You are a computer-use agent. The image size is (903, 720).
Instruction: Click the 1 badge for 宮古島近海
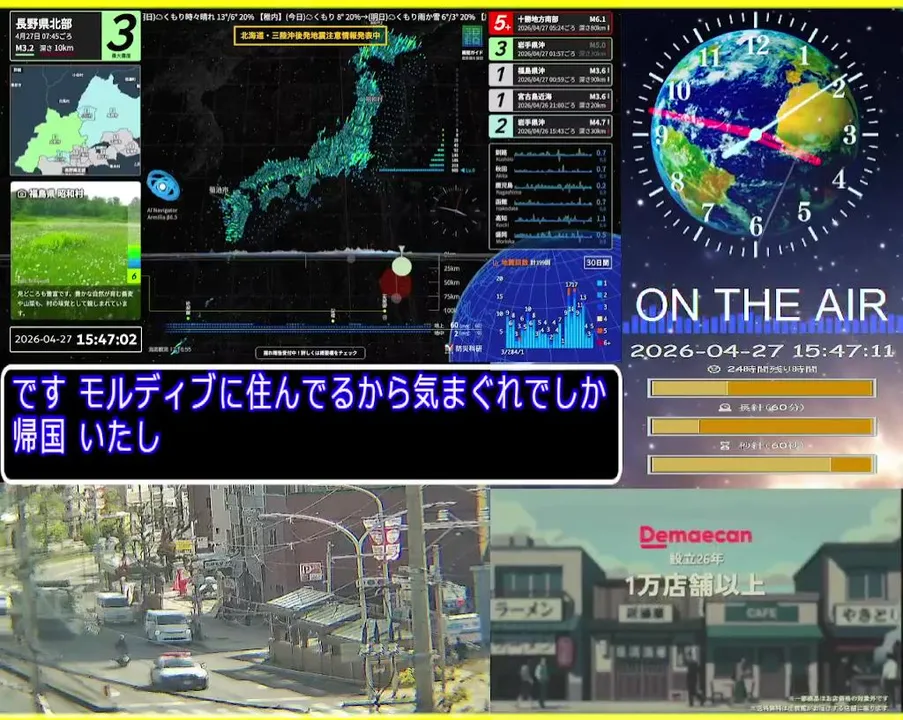[x=501, y=100]
